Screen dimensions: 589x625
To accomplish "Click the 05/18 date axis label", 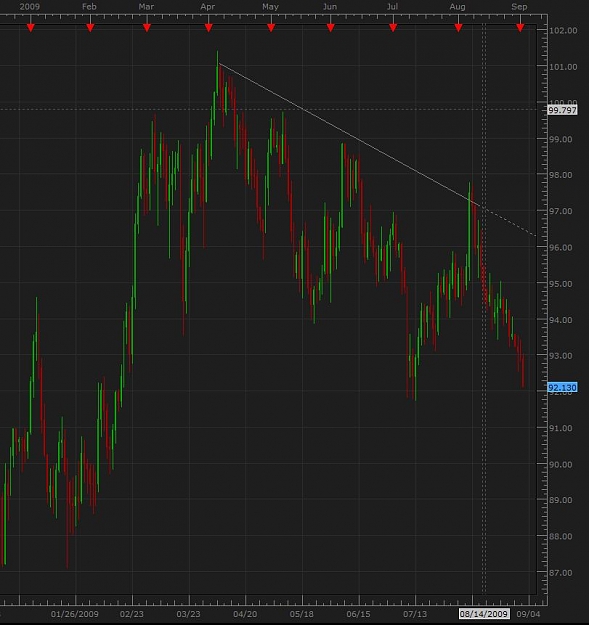I will [302, 614].
